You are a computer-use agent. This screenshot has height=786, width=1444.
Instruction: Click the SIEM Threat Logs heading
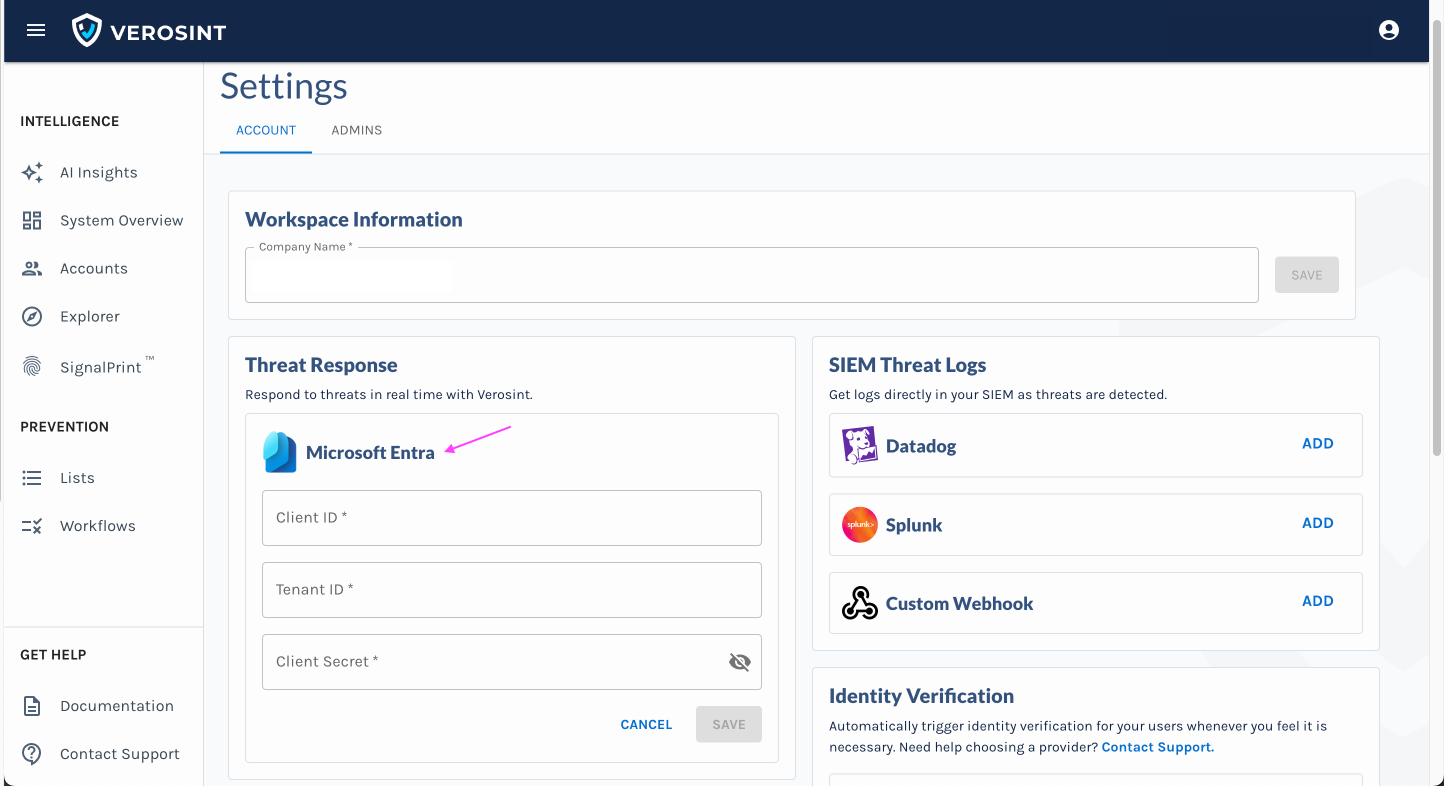(908, 365)
